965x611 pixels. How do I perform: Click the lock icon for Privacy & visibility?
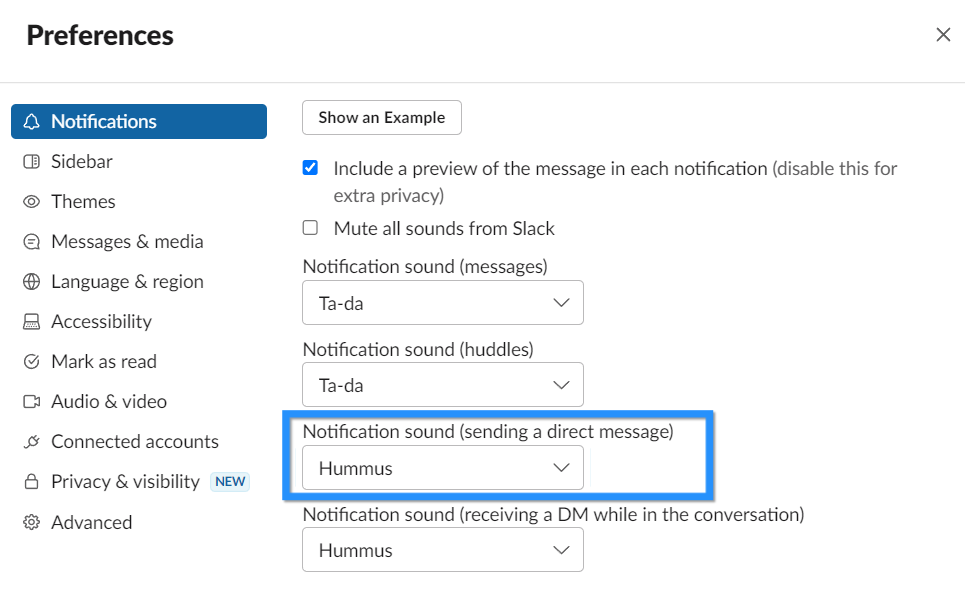pyautogui.click(x=32, y=482)
